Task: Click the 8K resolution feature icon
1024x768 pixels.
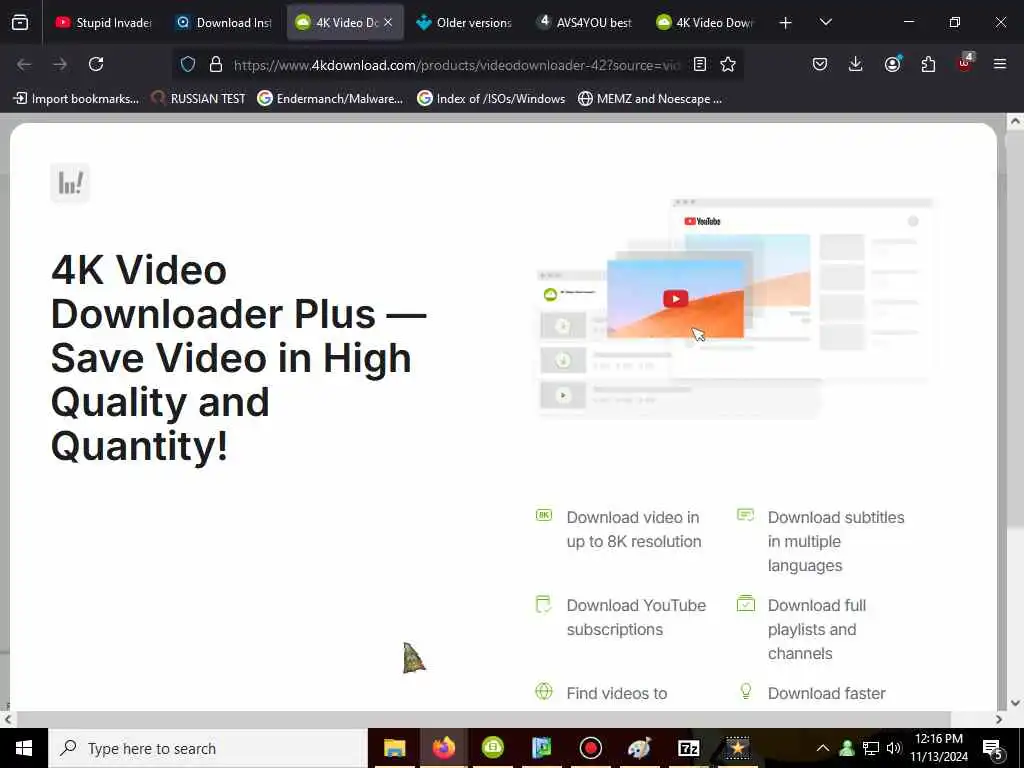Action: coord(544,515)
